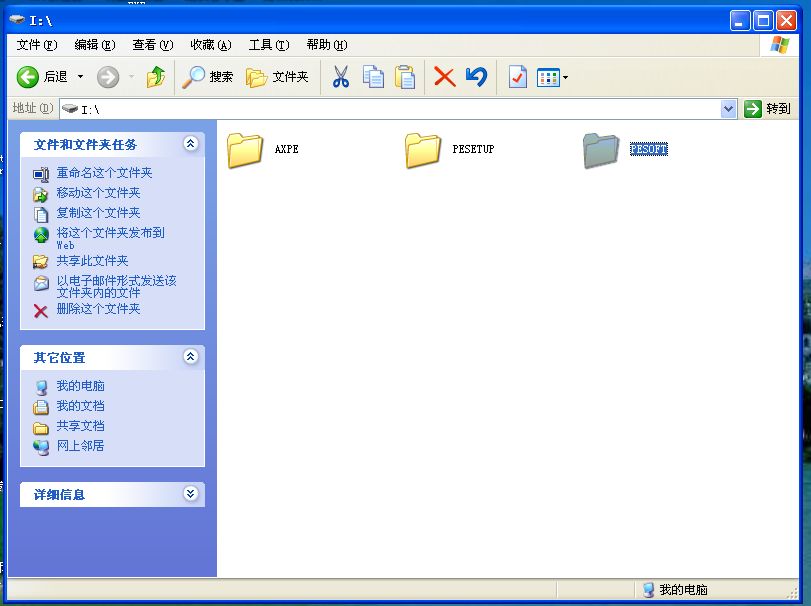Click the Paste clipboard icon
Image resolution: width=811 pixels, height=606 pixels.
tap(405, 77)
